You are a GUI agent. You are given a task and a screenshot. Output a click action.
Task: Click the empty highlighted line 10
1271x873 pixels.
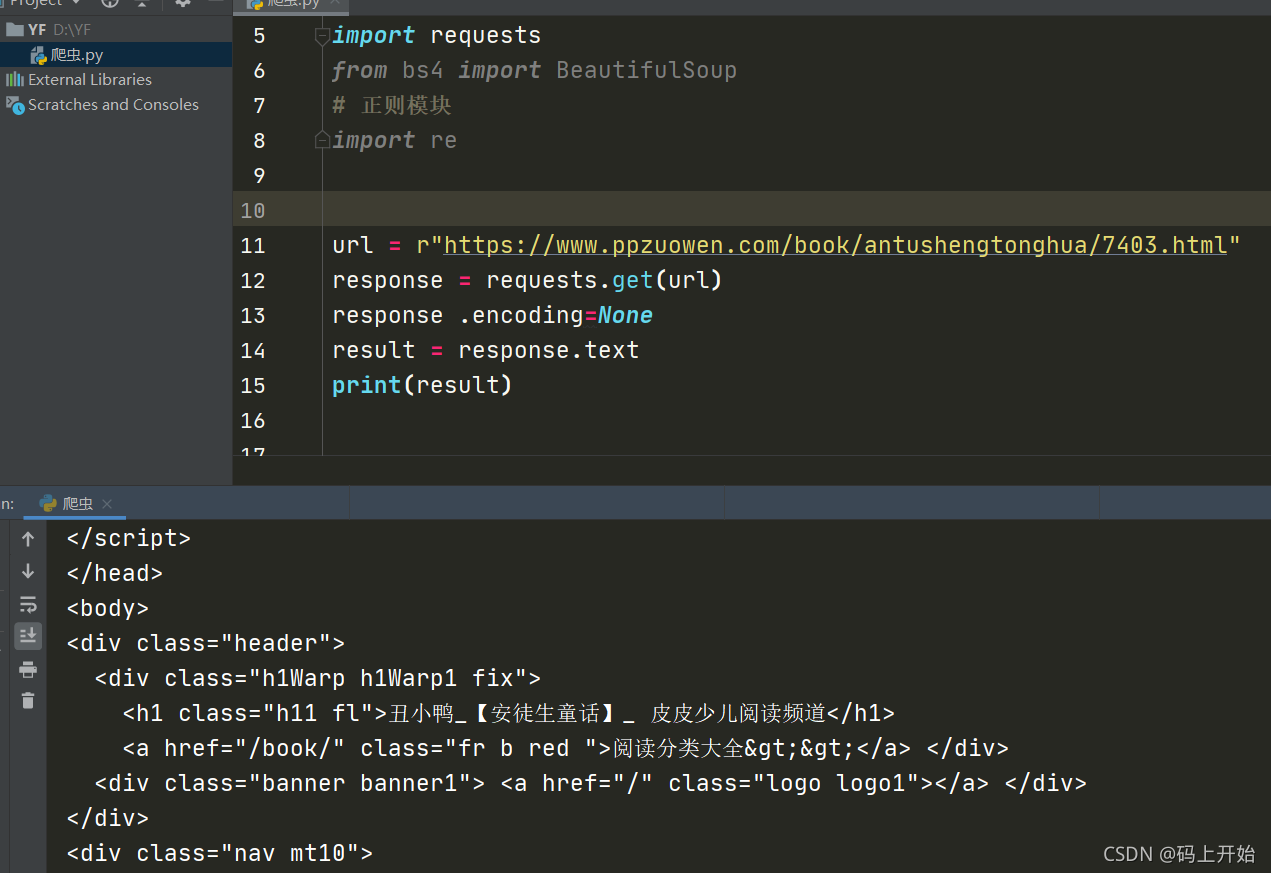(x=751, y=210)
